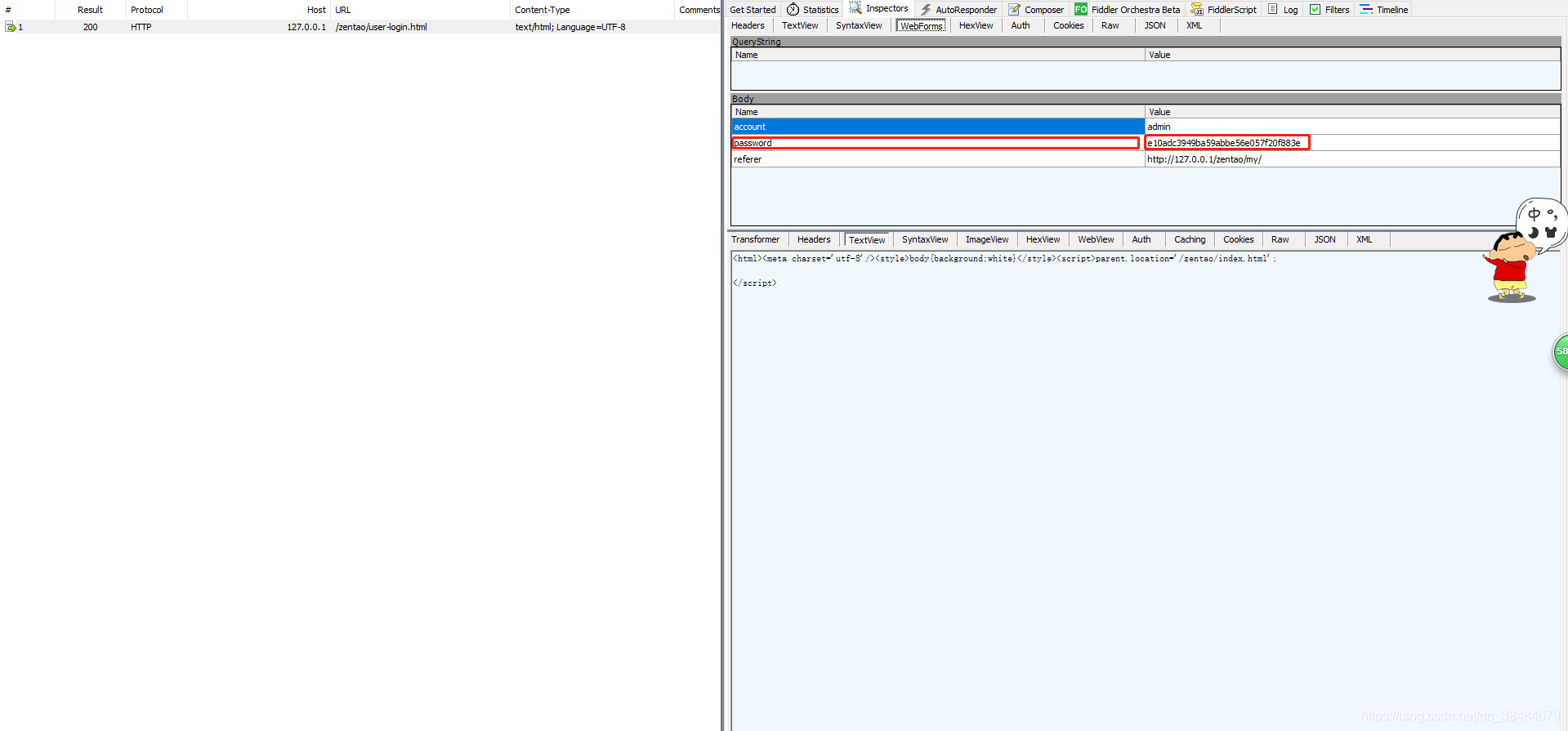
Task: Open the request Cookies tab
Action: pyautogui.click(x=1068, y=25)
